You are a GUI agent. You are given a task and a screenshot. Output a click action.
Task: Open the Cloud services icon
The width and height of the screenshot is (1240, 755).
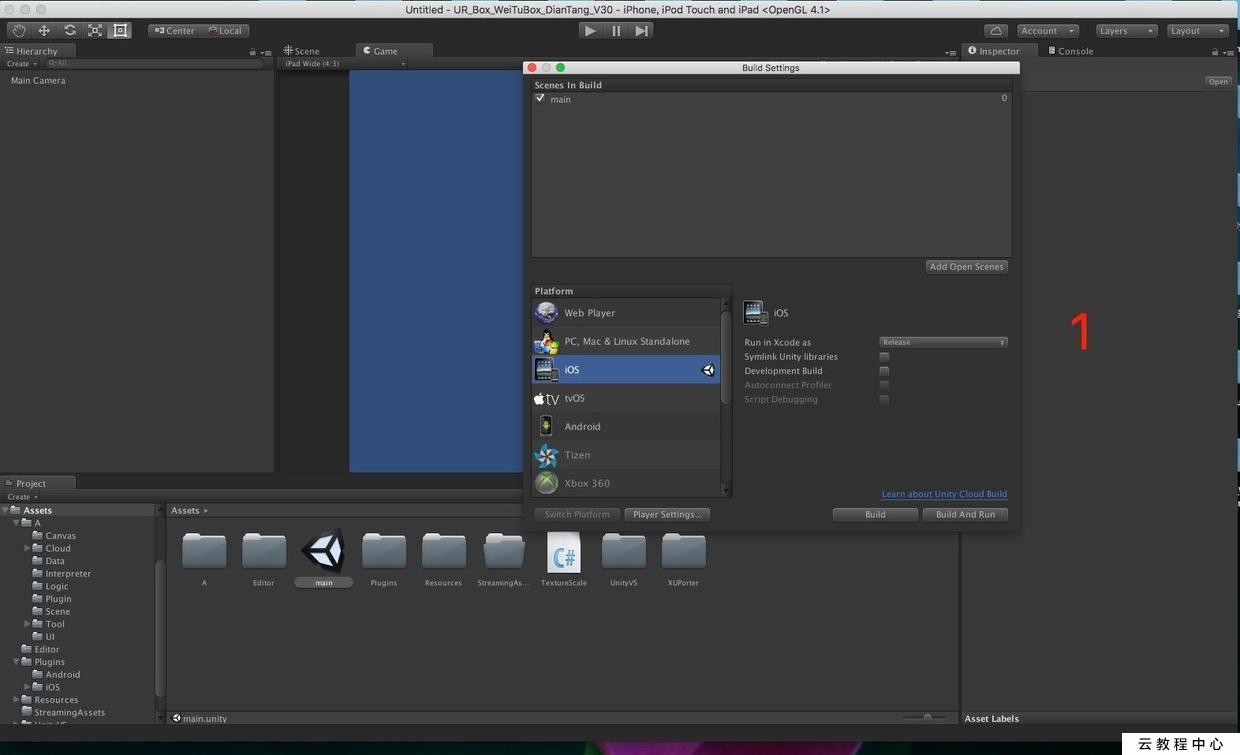[996, 31]
